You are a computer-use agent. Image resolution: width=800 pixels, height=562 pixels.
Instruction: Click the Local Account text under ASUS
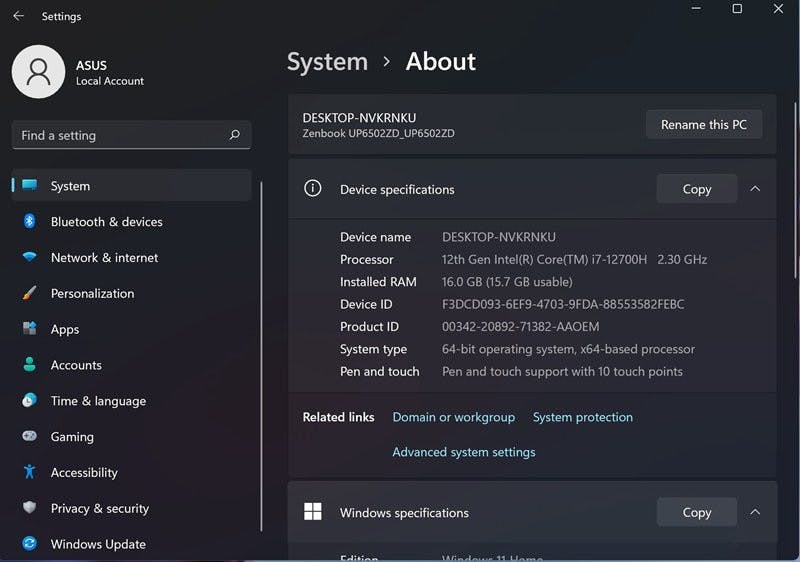(x=110, y=81)
